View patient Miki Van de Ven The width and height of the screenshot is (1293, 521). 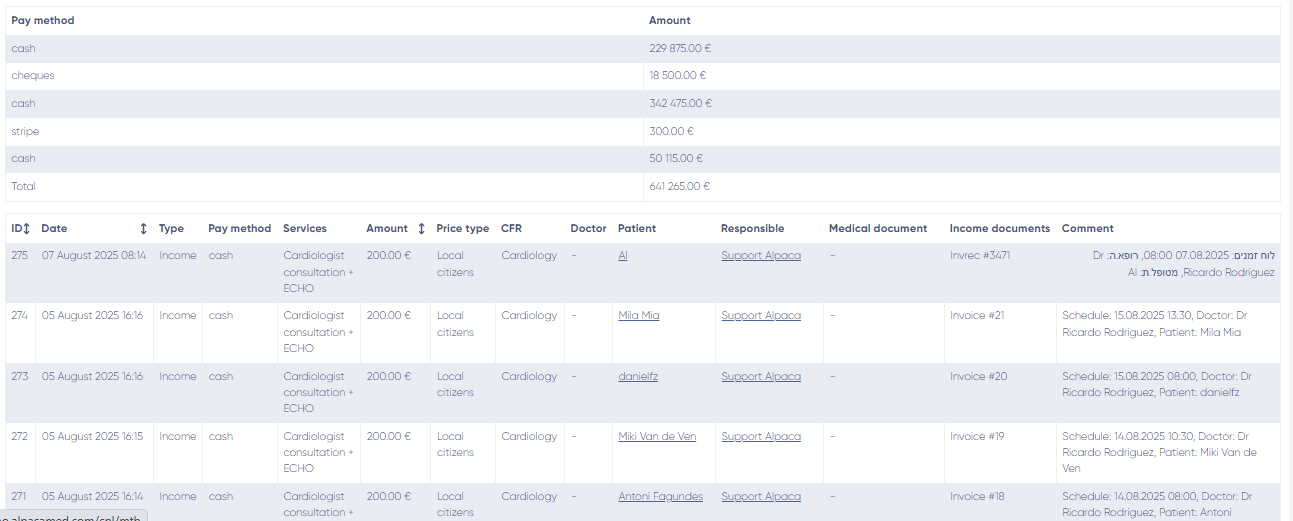point(657,437)
